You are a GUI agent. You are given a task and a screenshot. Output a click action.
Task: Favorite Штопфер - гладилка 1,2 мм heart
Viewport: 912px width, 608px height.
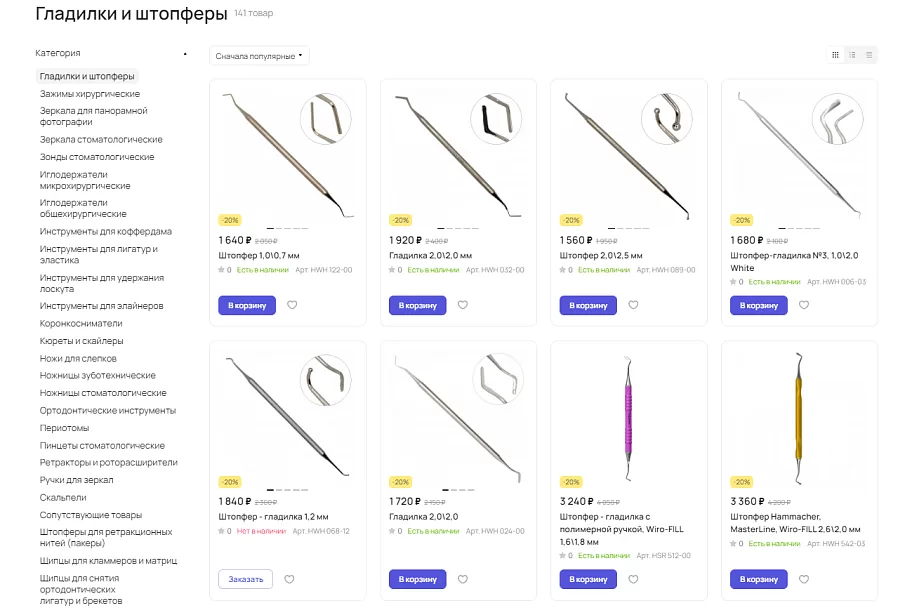(289, 579)
